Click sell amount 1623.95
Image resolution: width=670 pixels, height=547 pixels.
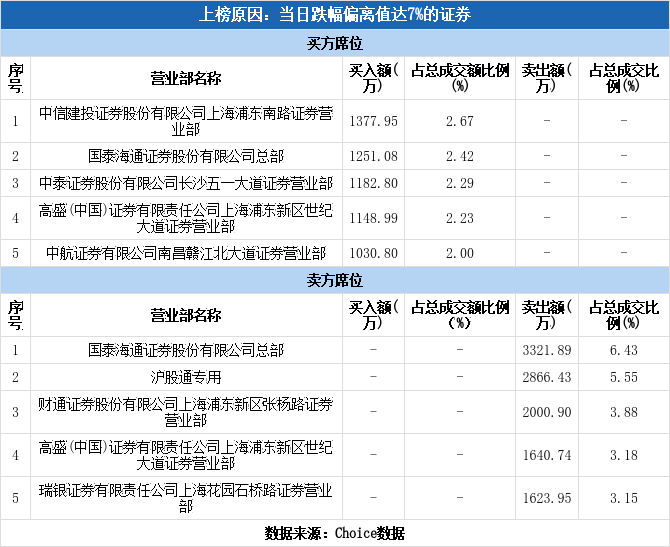547,498
